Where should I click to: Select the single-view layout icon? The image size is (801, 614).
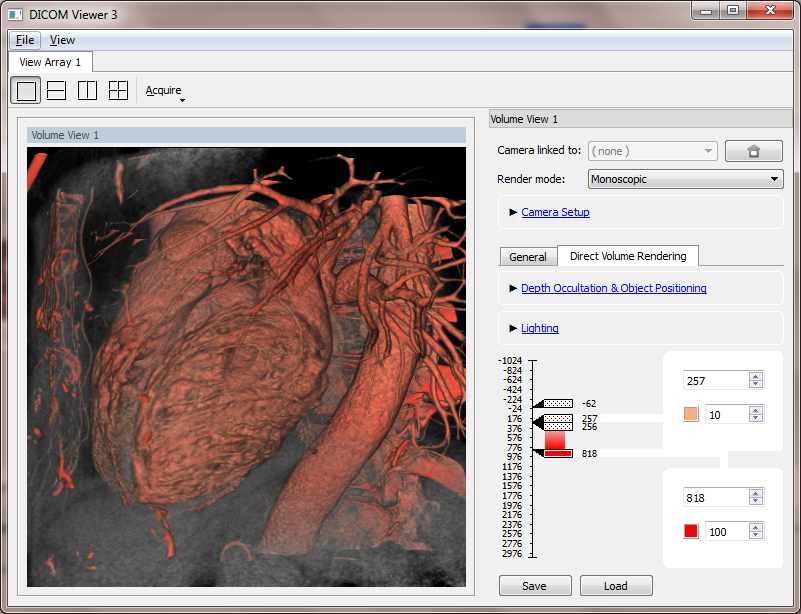point(27,90)
